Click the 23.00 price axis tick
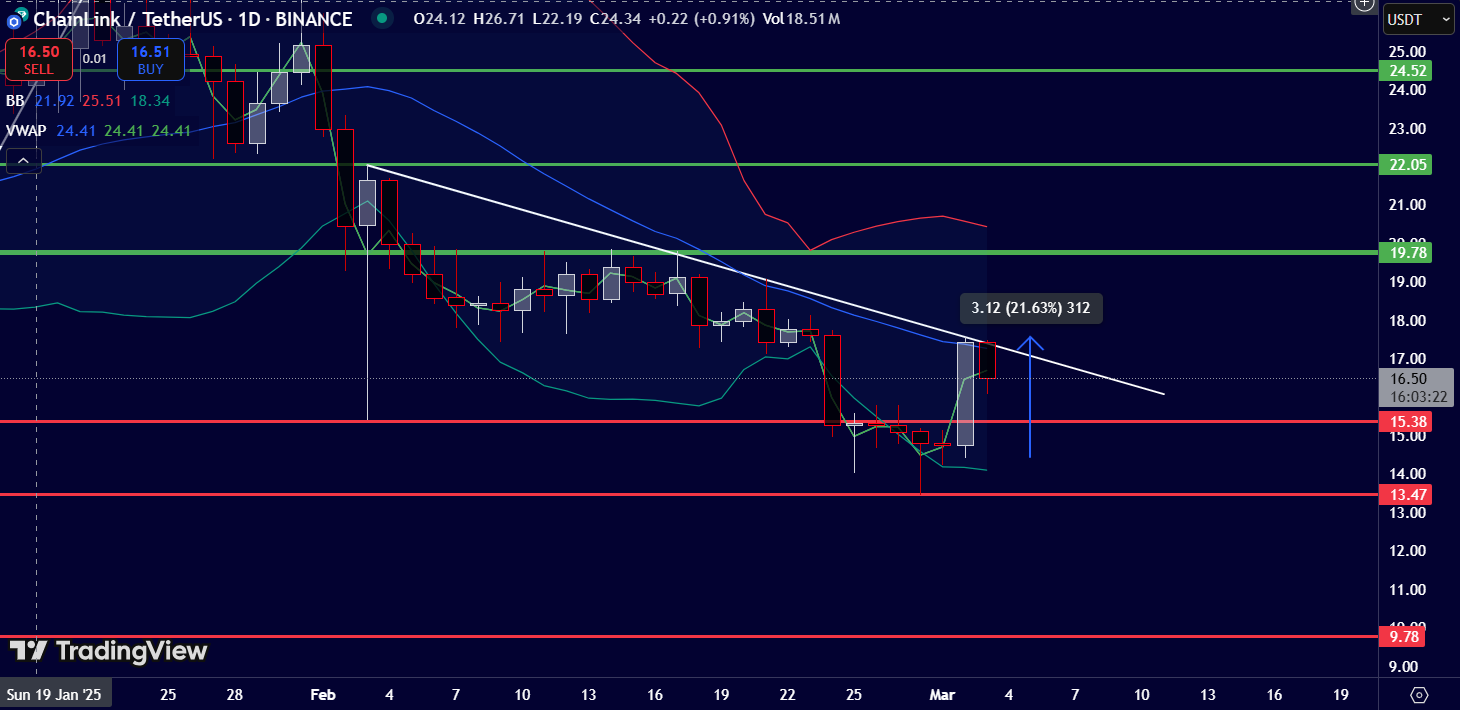 (1407, 129)
